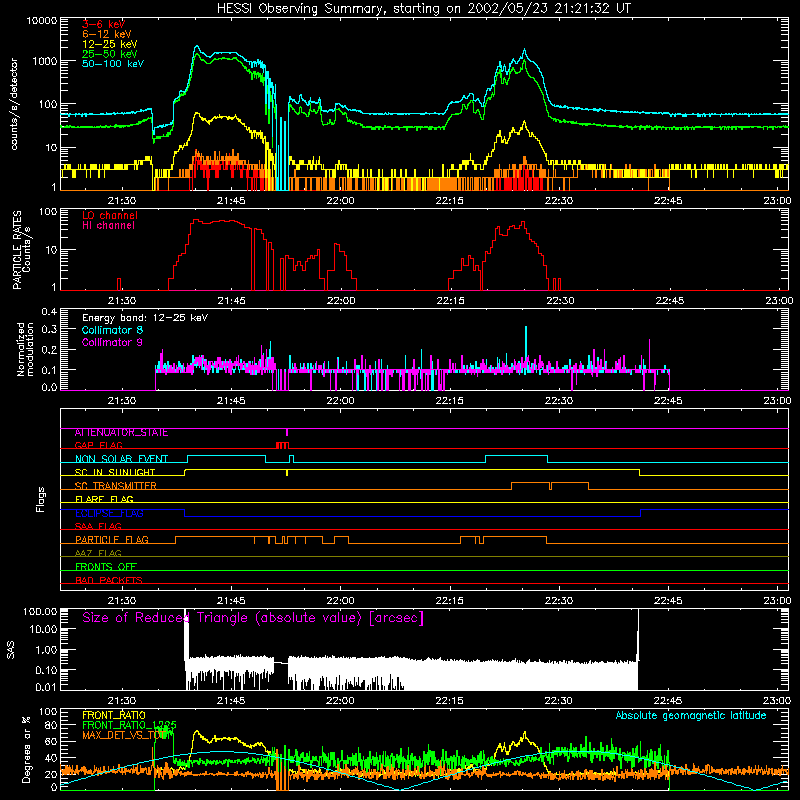Select the Collimator 8 legend entry
The height and width of the screenshot is (800, 800).
click(x=112, y=330)
